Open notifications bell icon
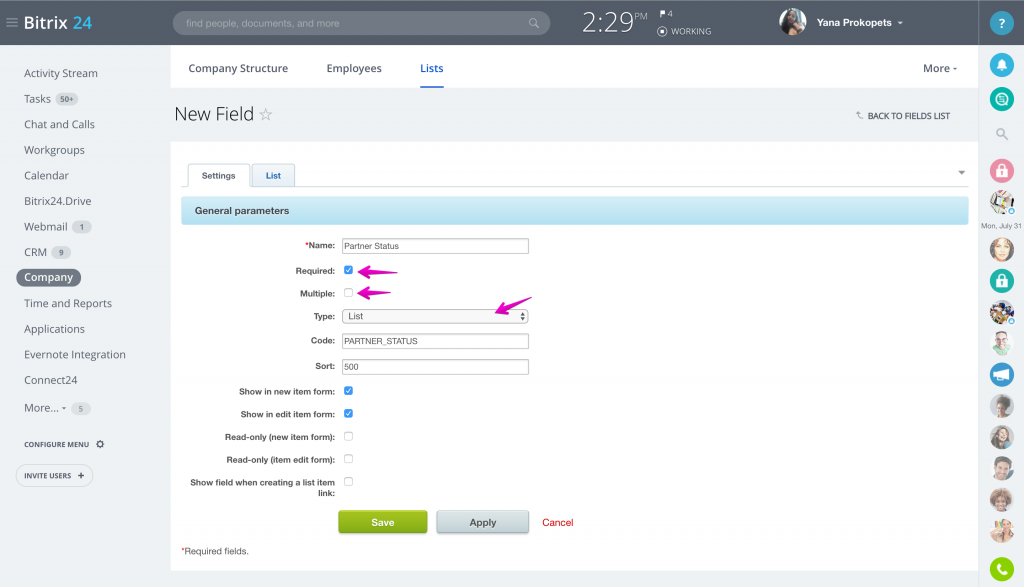Viewport: 1024px width, 587px height. coord(1001,65)
